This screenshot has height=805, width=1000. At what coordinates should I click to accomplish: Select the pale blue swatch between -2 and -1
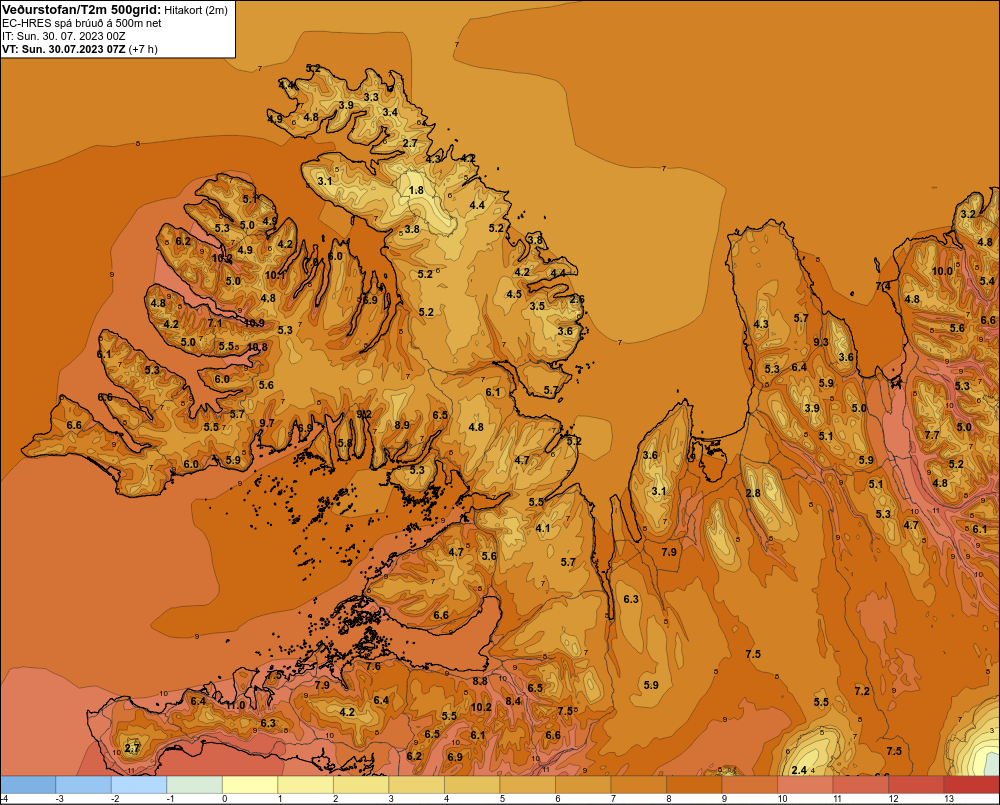coord(139,784)
